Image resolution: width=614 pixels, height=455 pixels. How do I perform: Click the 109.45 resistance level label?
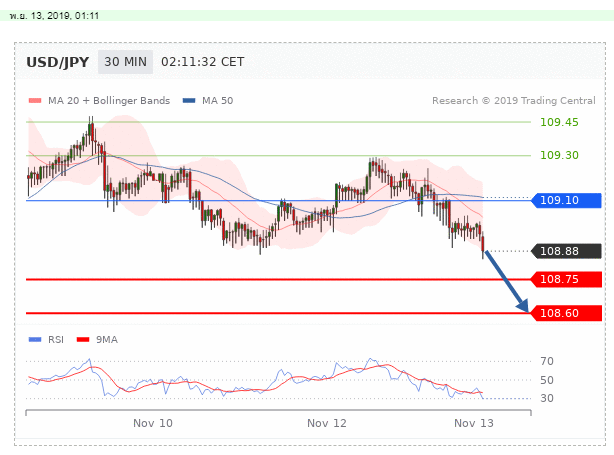click(x=559, y=122)
